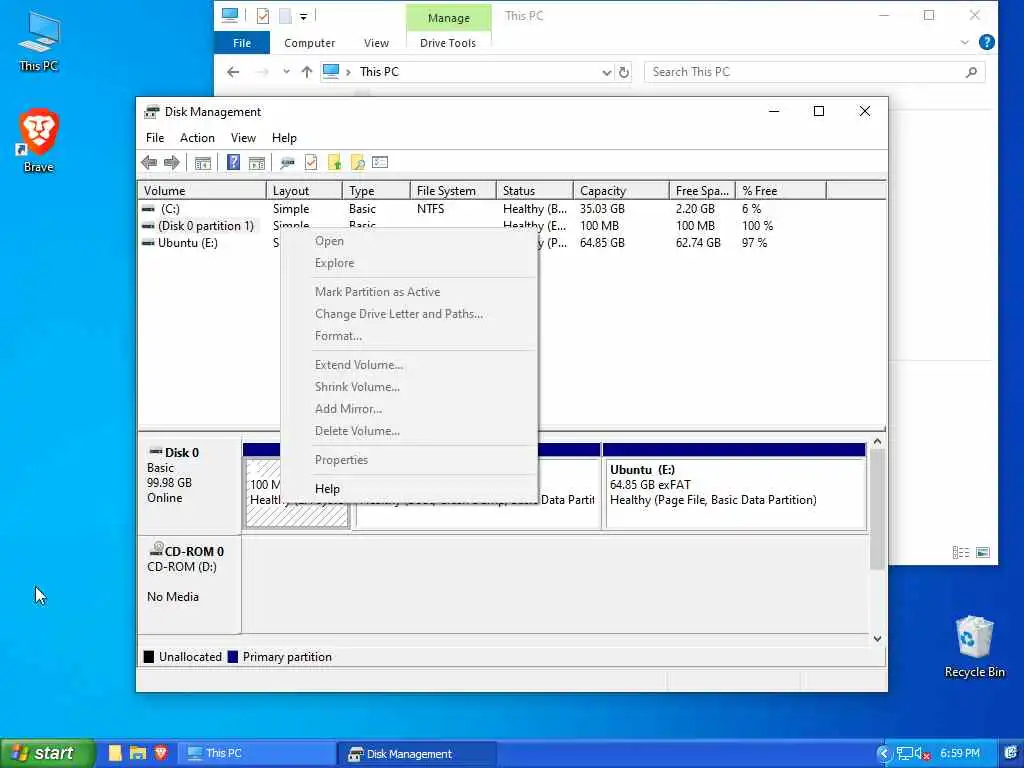Click the Disk 0 label panel
This screenshot has width=1024, height=768.
(x=189, y=487)
